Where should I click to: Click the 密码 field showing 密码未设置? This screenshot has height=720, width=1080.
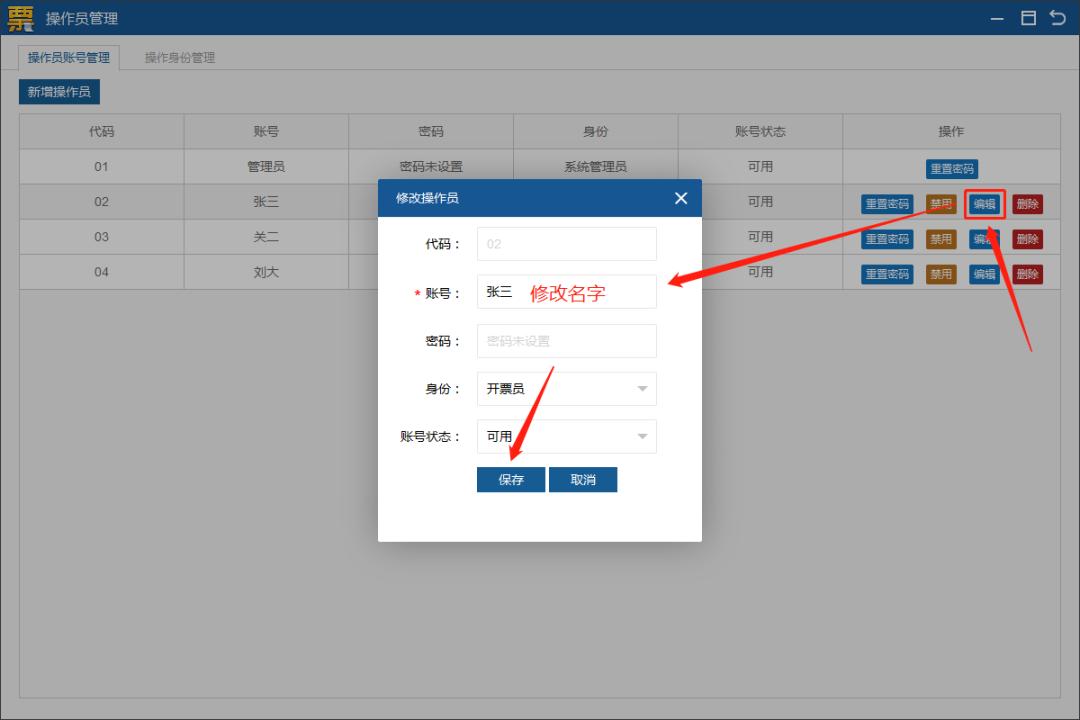(x=566, y=340)
